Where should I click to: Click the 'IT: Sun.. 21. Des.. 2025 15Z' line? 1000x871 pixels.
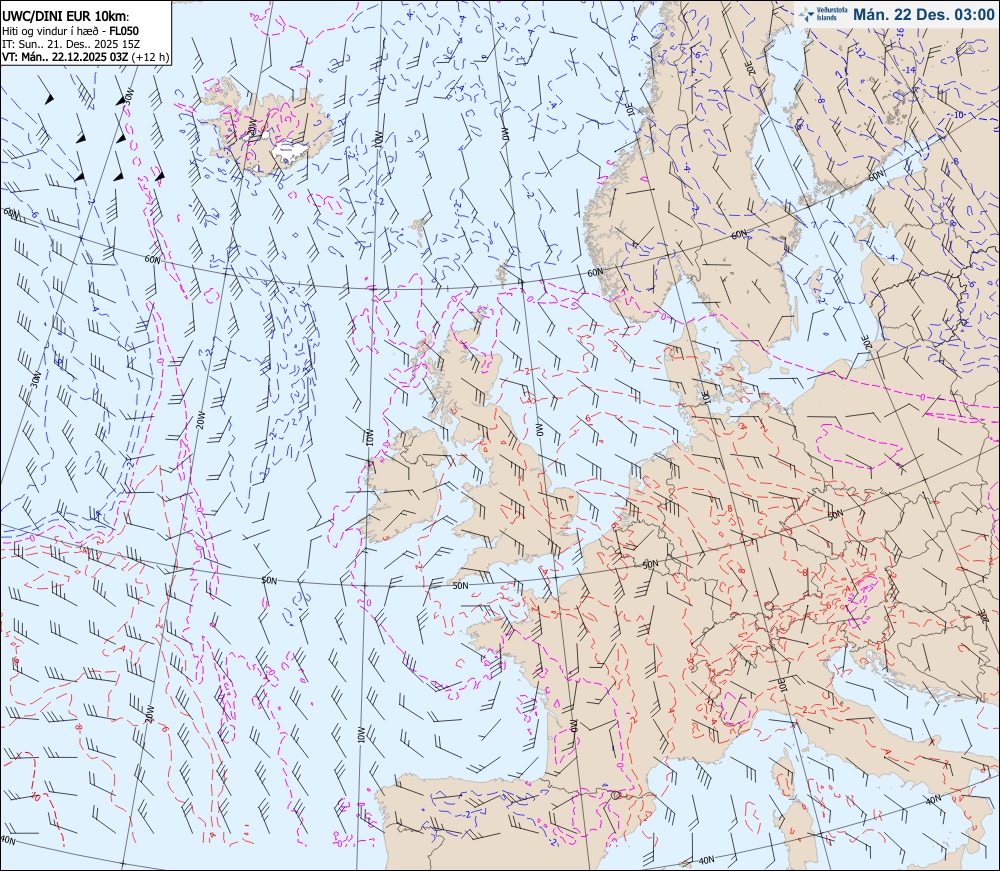[71, 44]
